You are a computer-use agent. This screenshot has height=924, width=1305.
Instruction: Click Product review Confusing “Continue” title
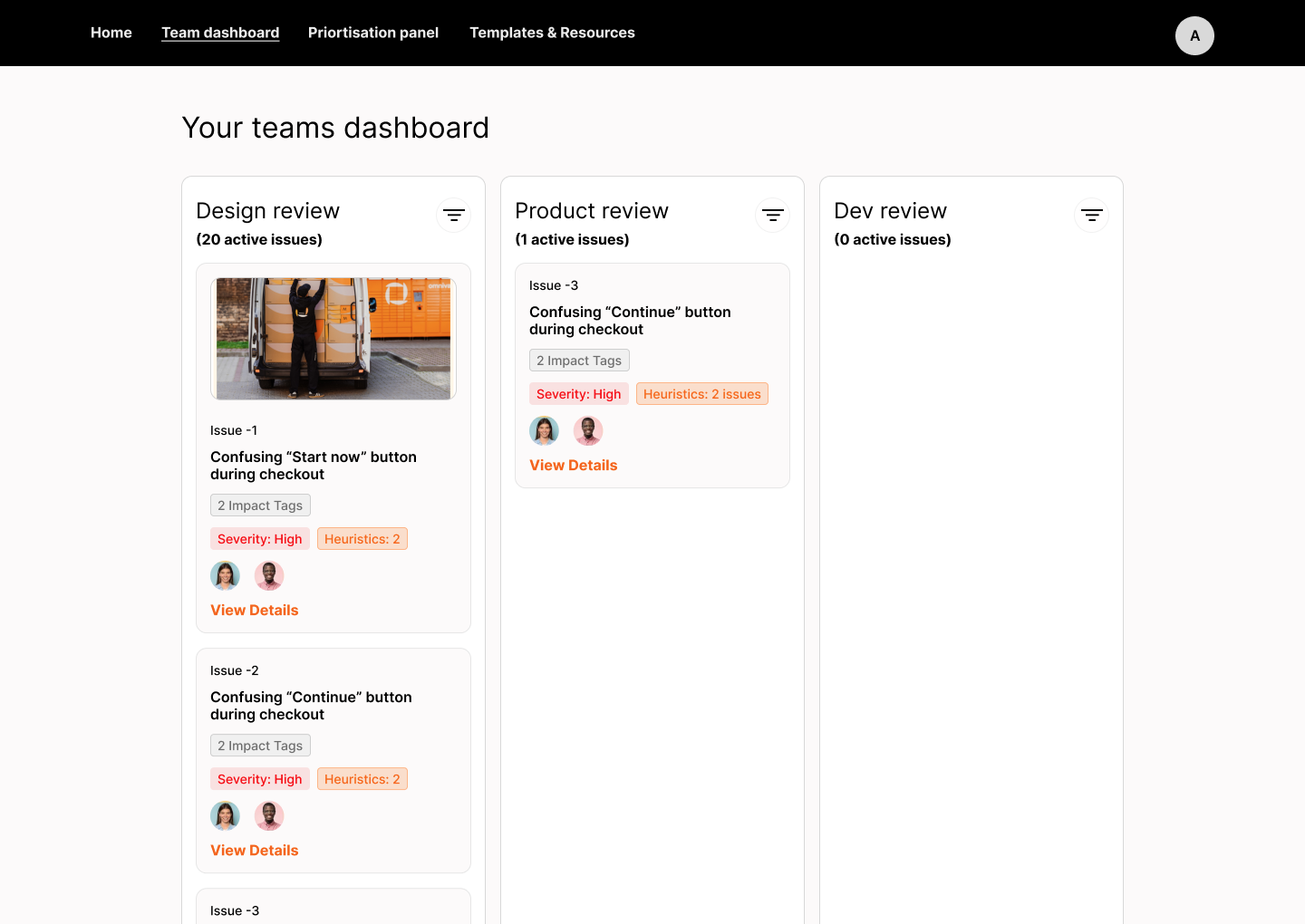631,321
